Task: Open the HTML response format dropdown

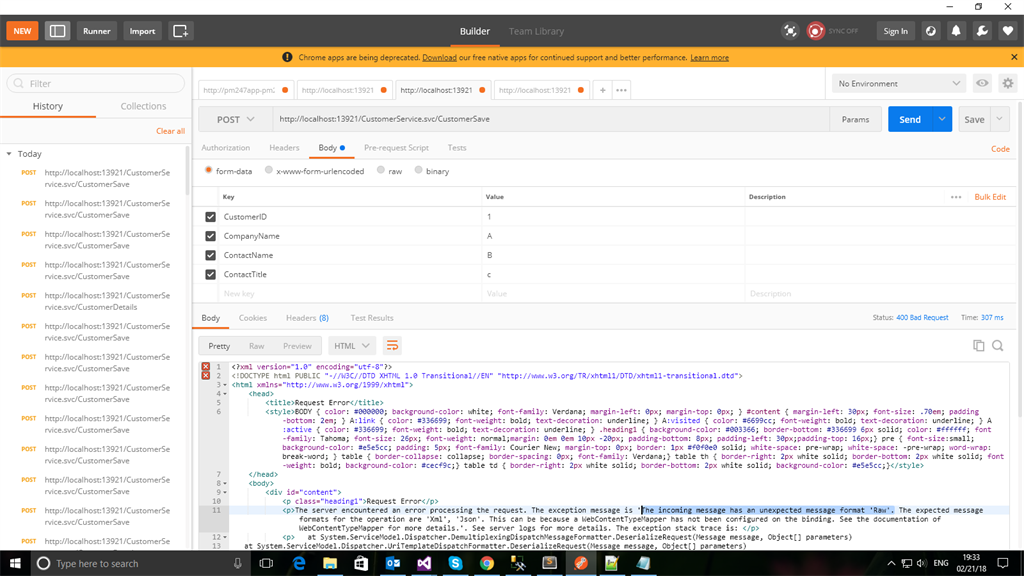Action: tap(352, 346)
